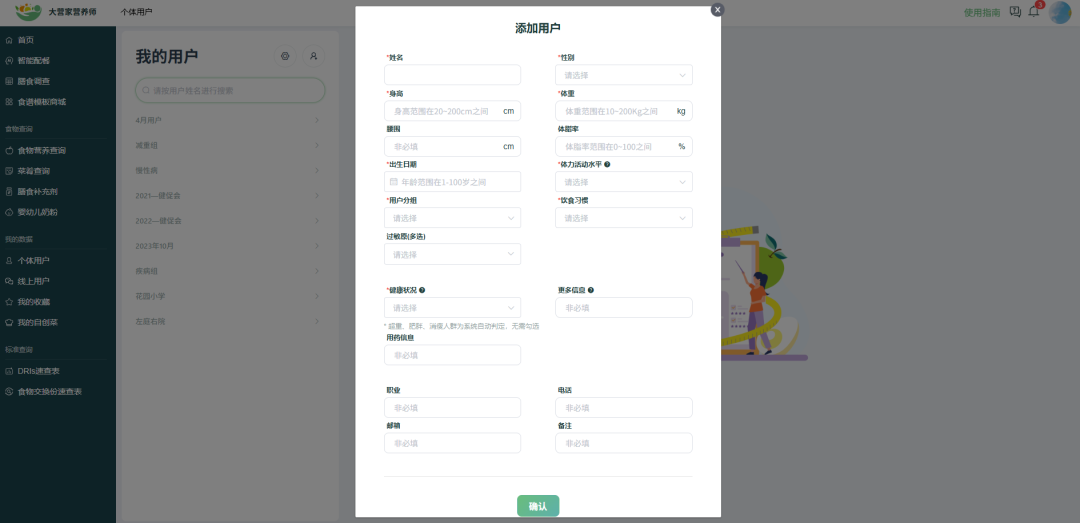Viewport: 1080px width, 523px height.
Task: Click the 用药信息 input field
Action: (x=453, y=355)
